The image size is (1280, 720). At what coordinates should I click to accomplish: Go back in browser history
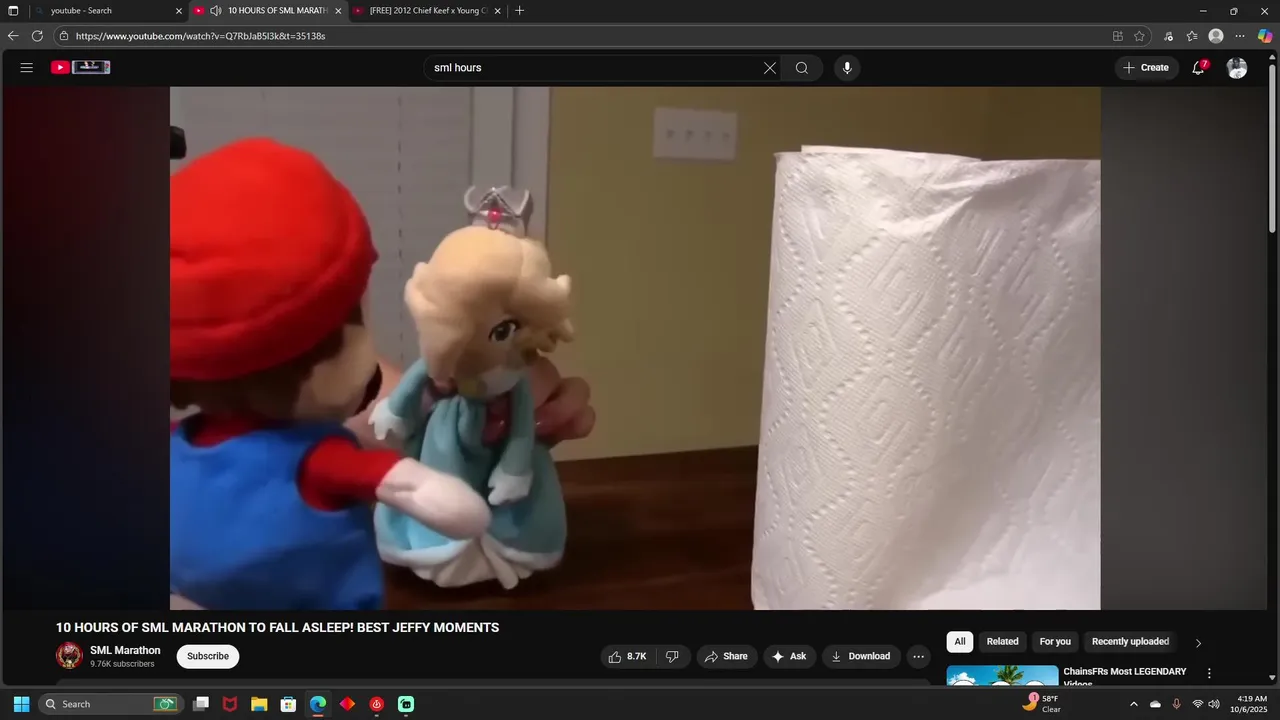13,36
